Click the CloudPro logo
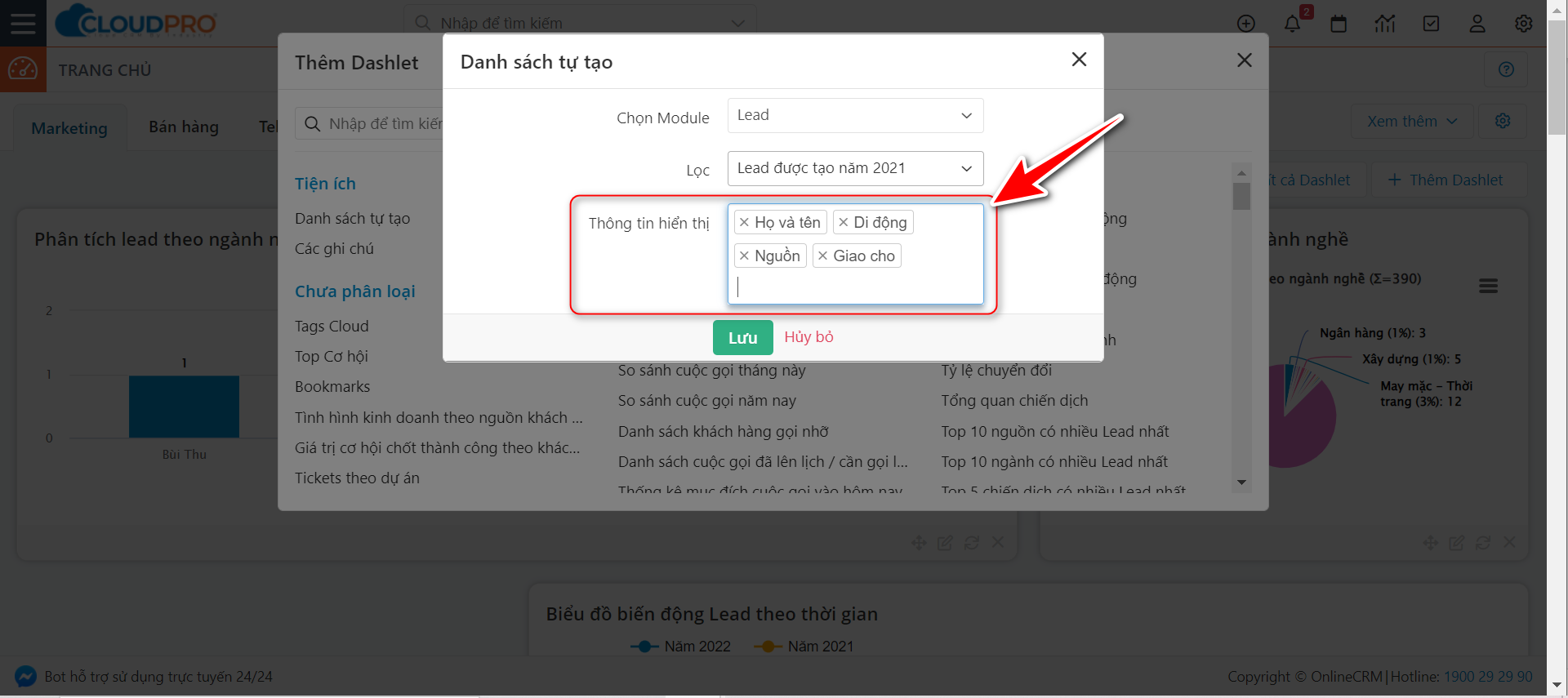This screenshot has width=1568, height=698. (x=136, y=21)
